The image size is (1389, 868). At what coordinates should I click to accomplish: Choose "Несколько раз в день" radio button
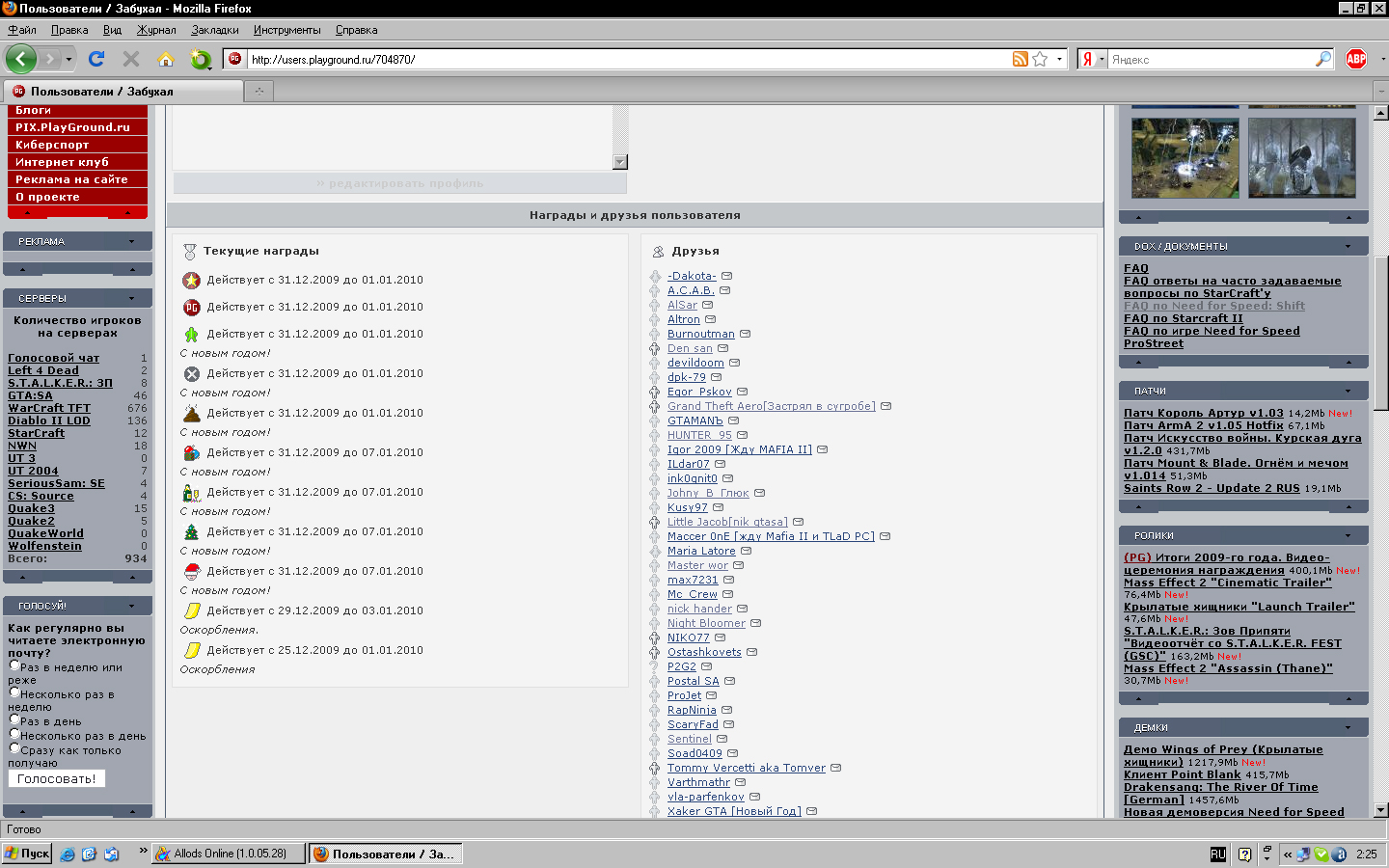pos(14,733)
